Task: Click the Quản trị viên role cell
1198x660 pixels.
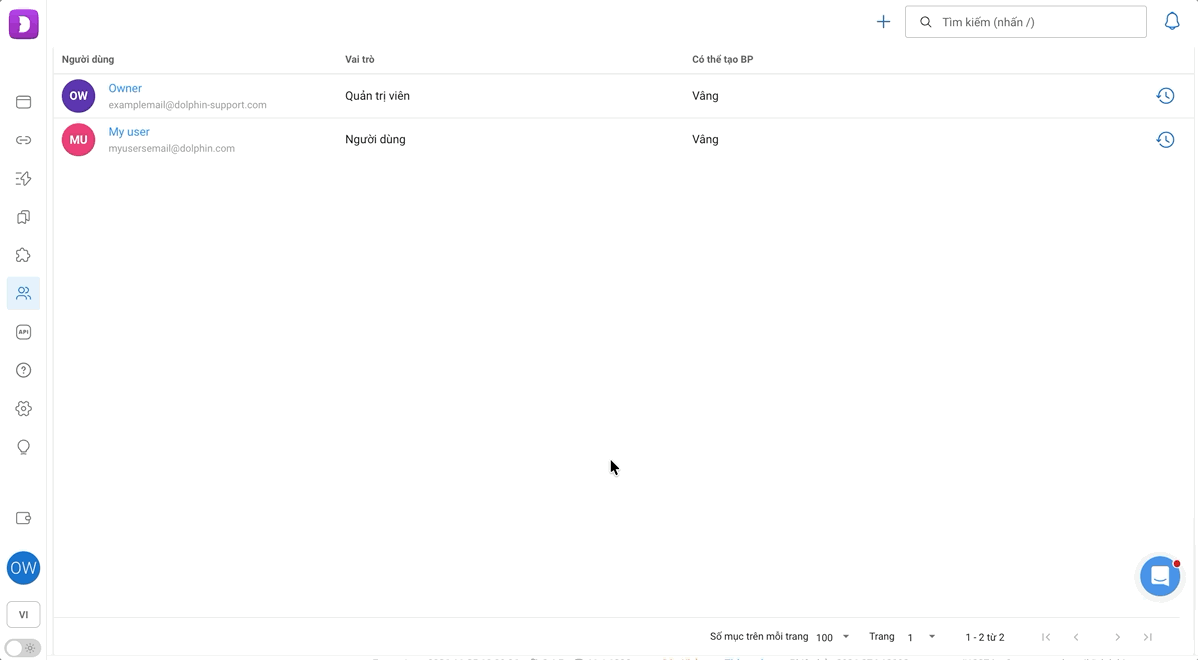Action: 377,96
